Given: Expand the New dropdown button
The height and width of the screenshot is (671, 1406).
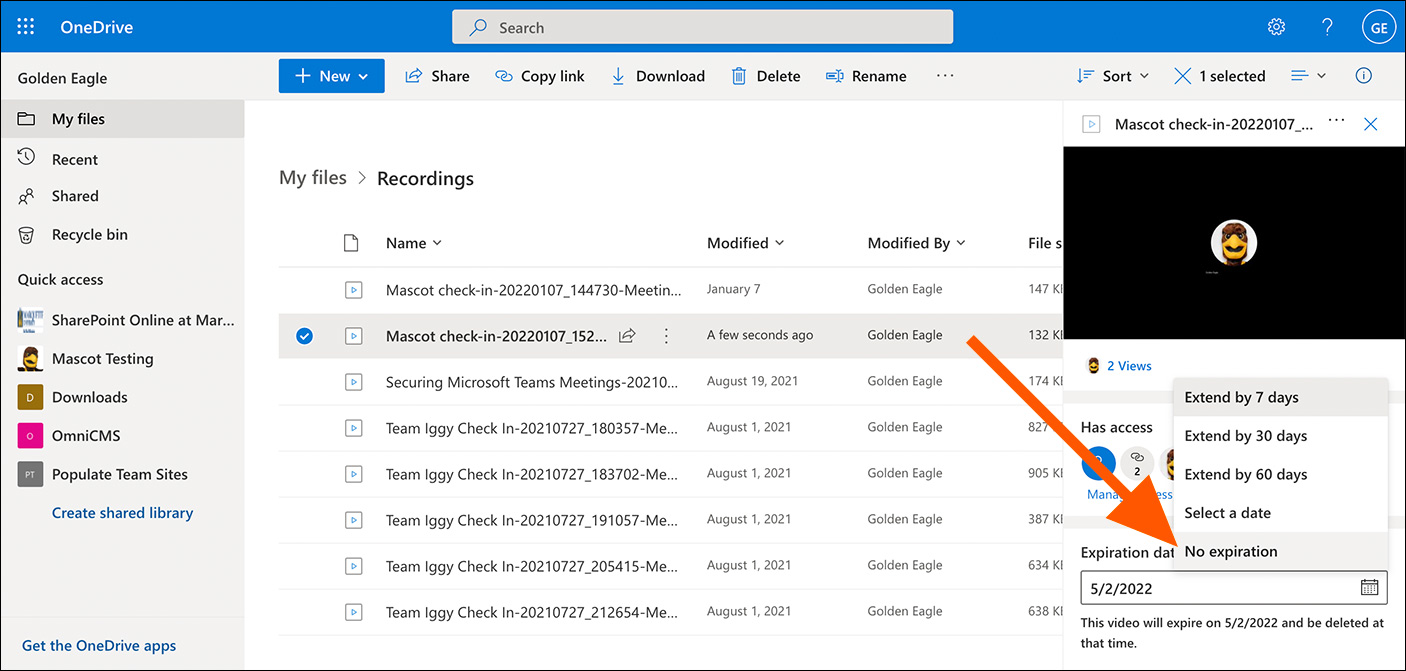Looking at the screenshot, I should 331,76.
